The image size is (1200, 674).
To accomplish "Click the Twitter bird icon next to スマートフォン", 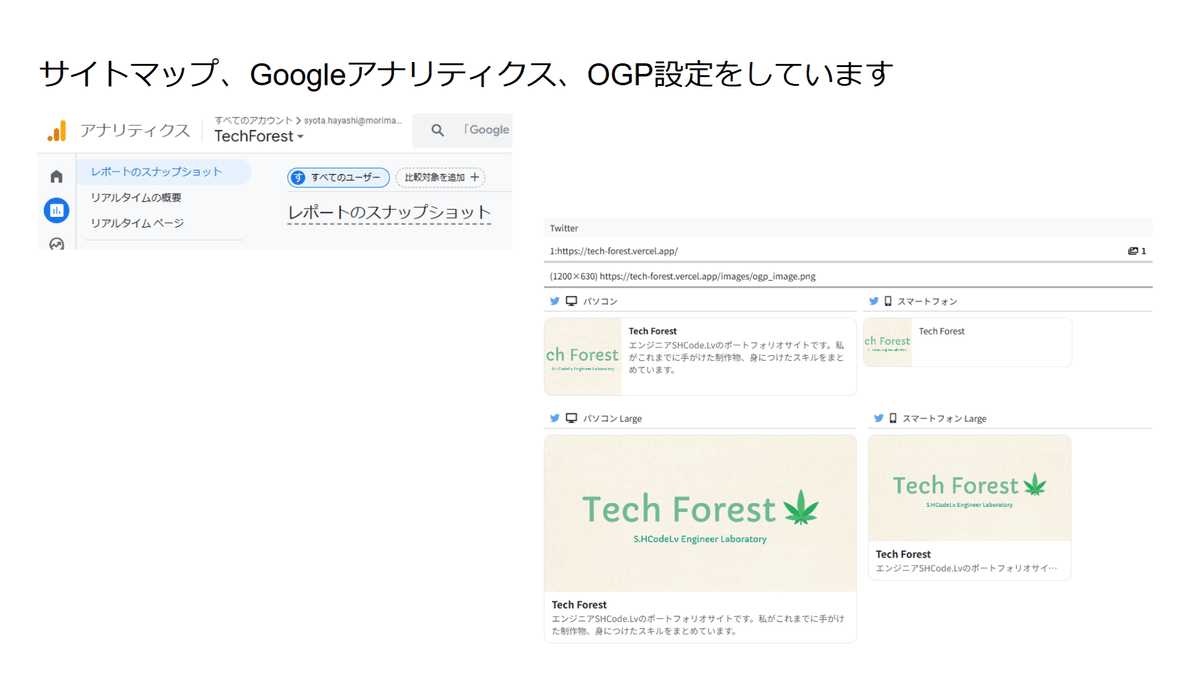I will (x=873, y=301).
